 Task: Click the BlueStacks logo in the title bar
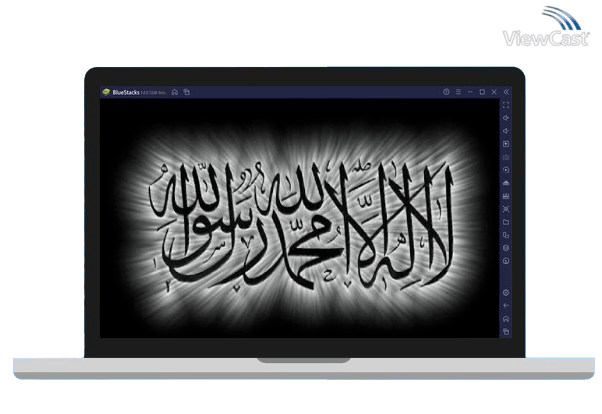(x=106, y=92)
